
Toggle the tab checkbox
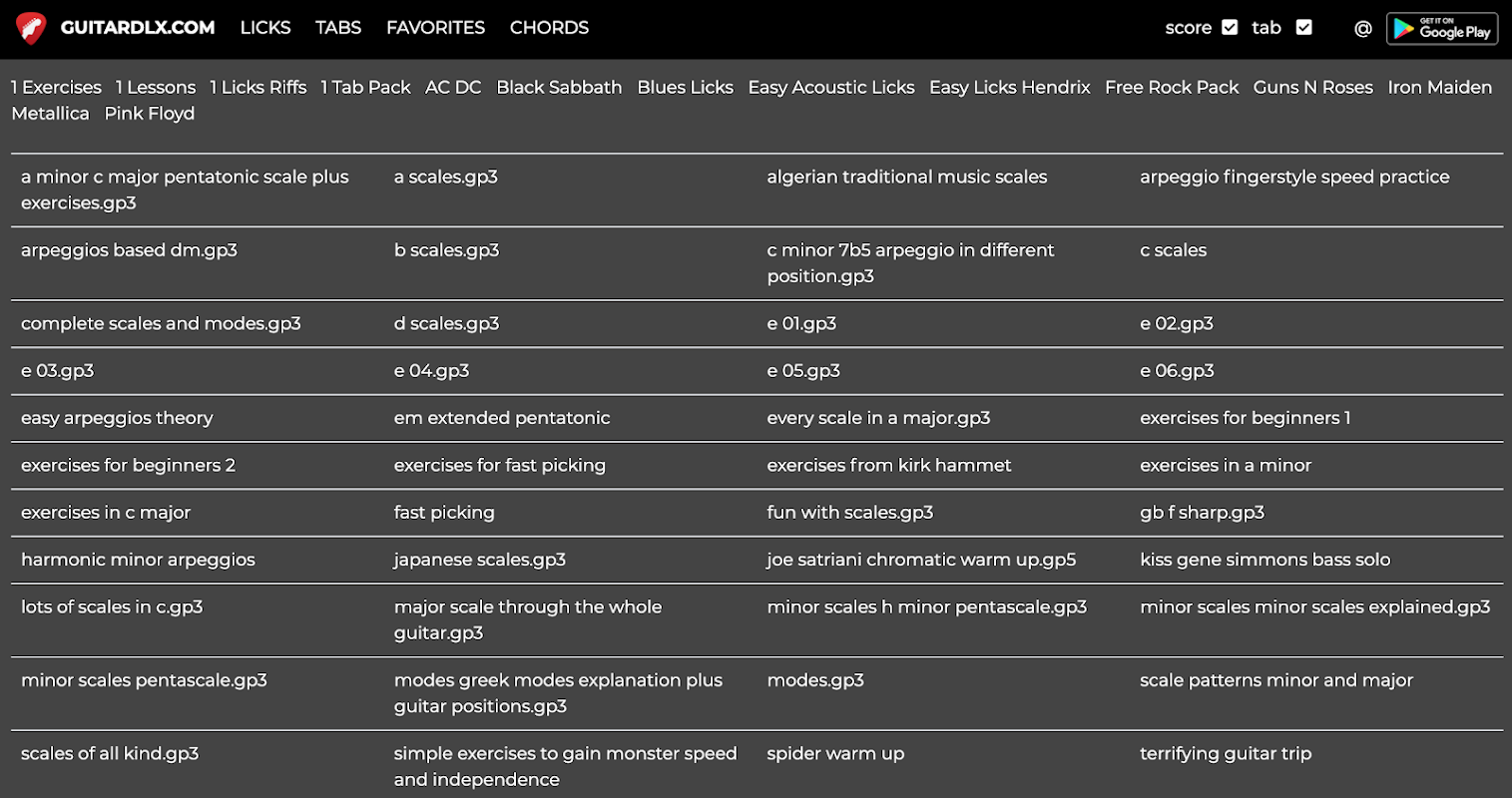[x=1303, y=27]
